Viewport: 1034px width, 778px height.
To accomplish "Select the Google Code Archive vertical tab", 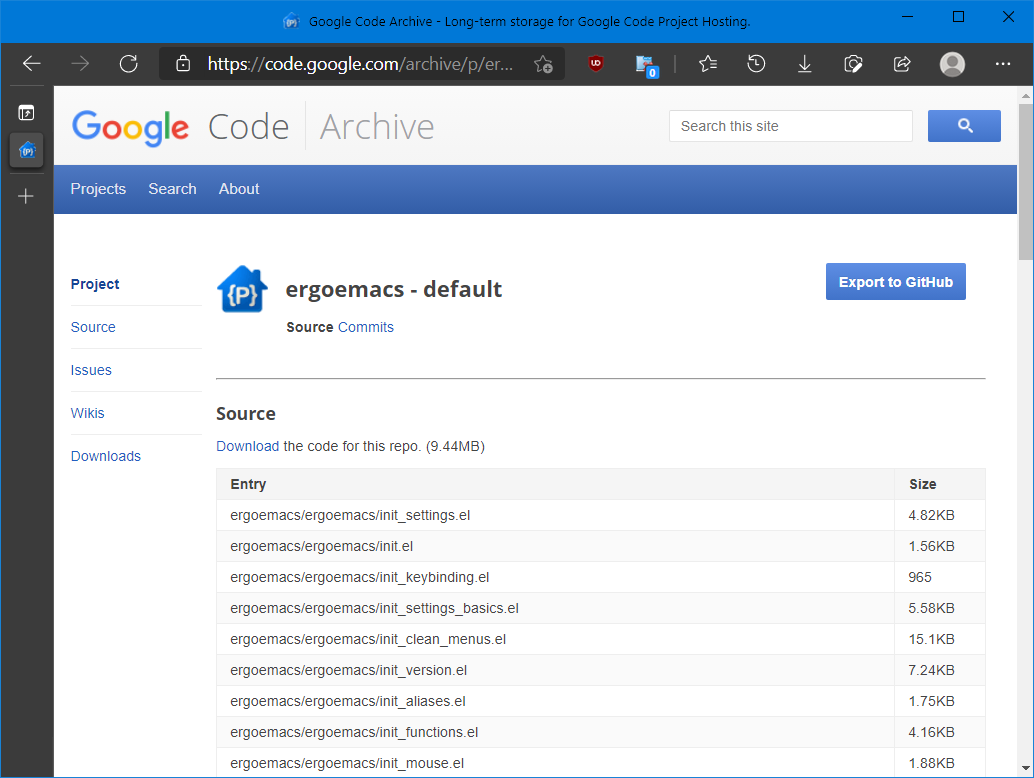I will coord(26,150).
